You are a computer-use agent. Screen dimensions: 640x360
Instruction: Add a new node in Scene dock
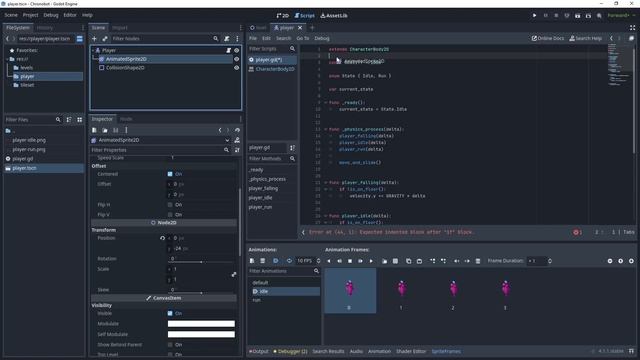(x=94, y=38)
